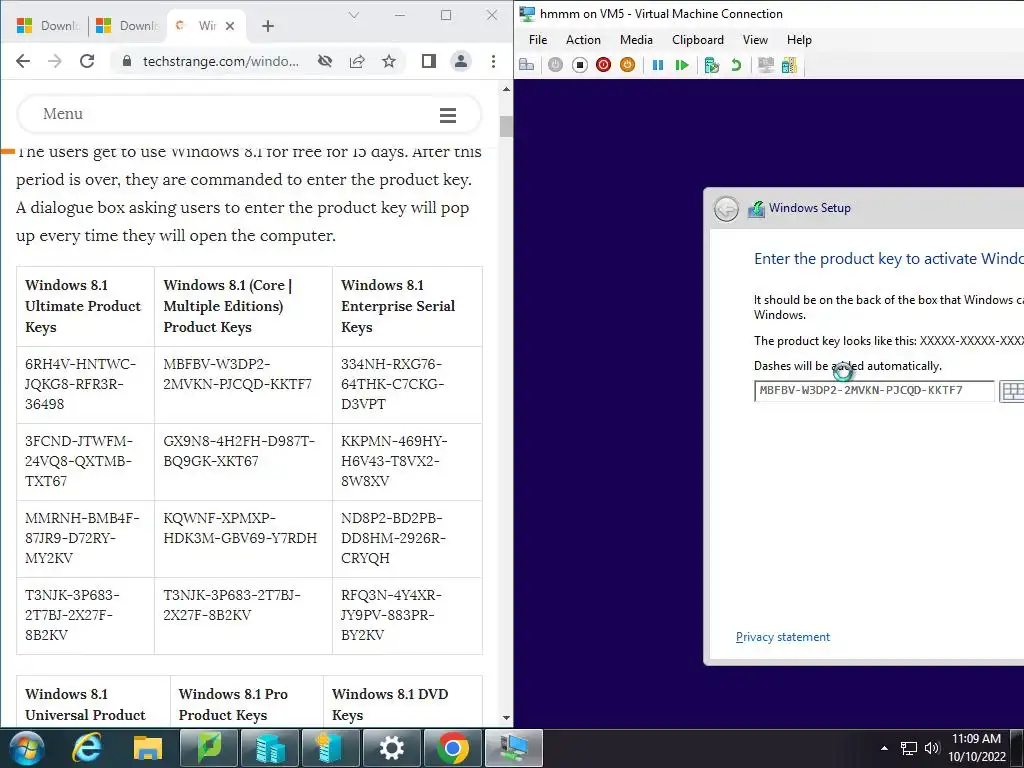Click the back arrow in Windows Setup

[x=726, y=209]
